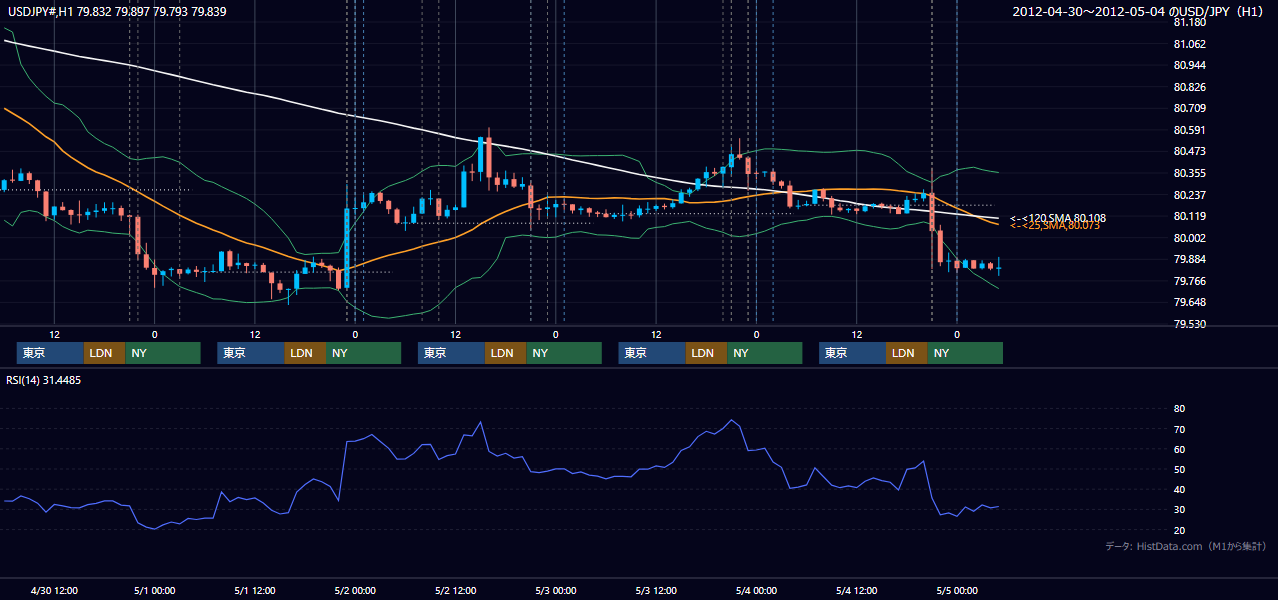Click the 5/4 12:00 time label
This screenshot has height=600, width=1278.
(856, 590)
